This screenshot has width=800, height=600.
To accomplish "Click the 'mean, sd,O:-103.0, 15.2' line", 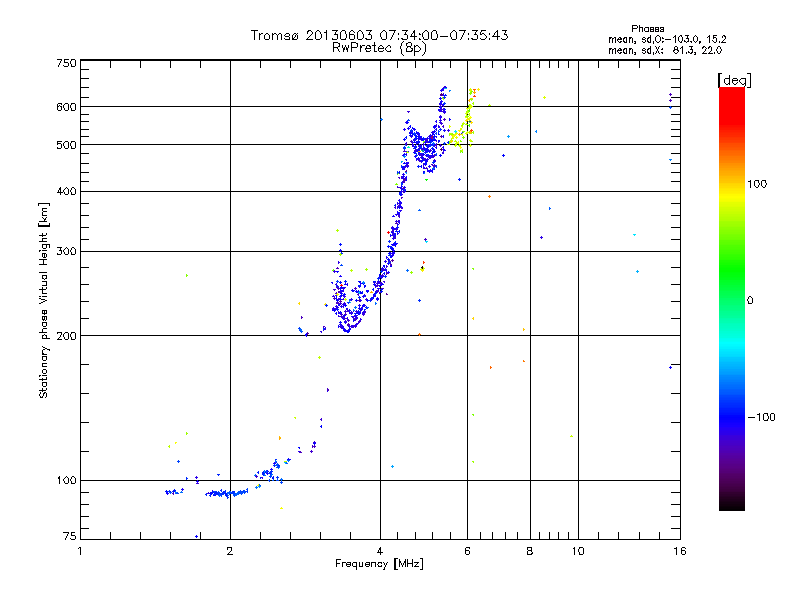I will coord(667,39).
